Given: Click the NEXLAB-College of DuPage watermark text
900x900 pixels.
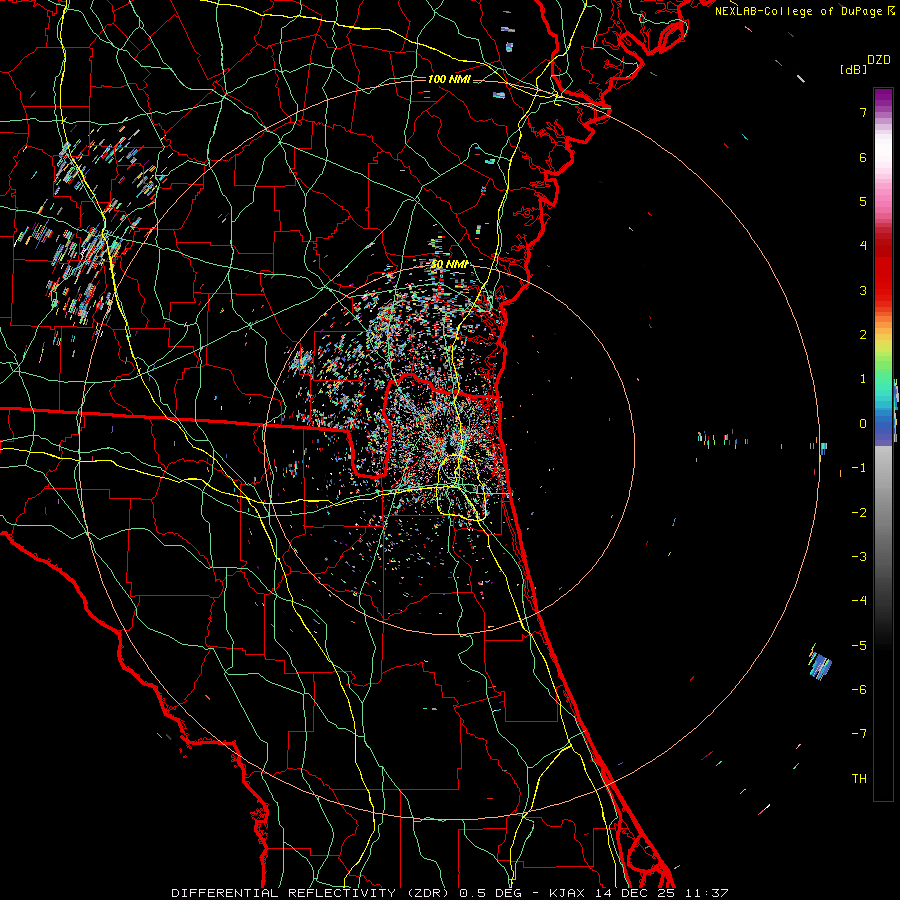Looking at the screenshot, I should pos(800,11).
